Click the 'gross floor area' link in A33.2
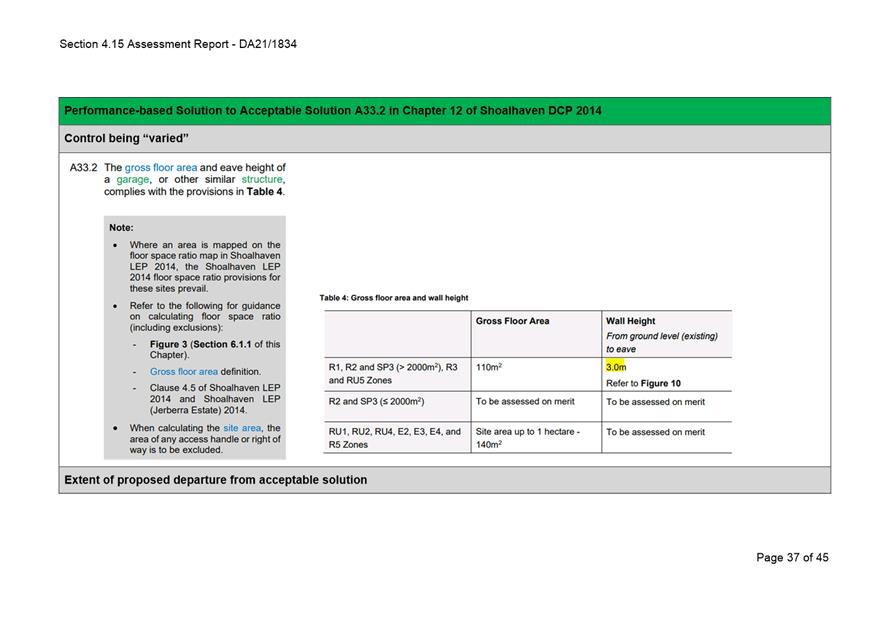888x628 pixels. tap(161, 168)
